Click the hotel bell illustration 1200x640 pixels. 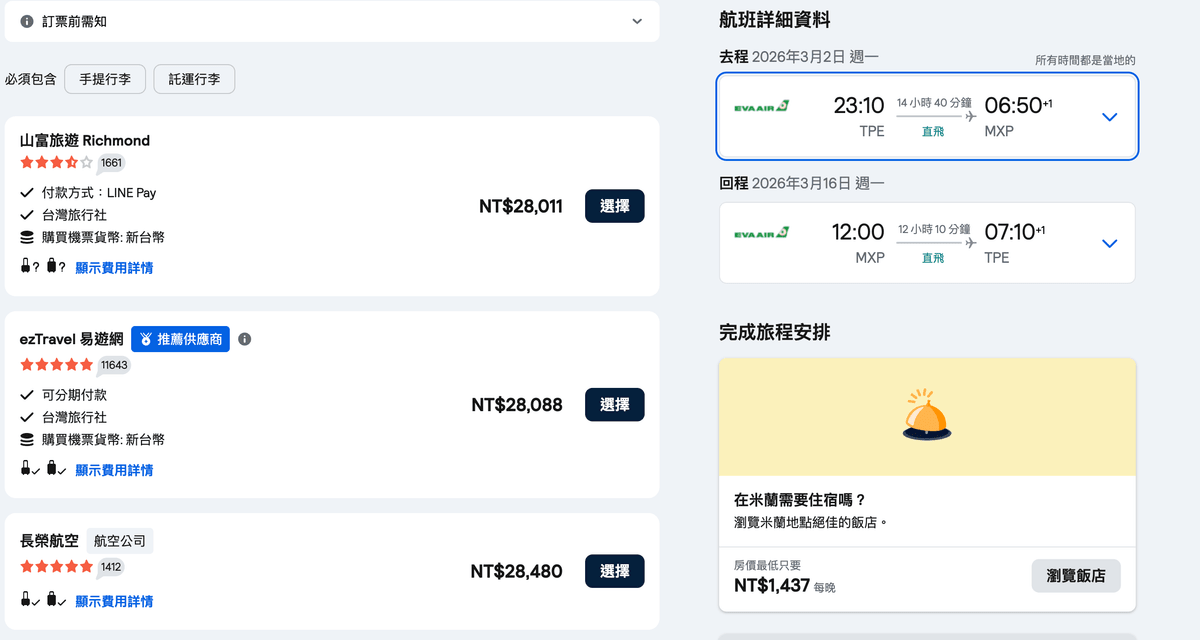(927, 416)
